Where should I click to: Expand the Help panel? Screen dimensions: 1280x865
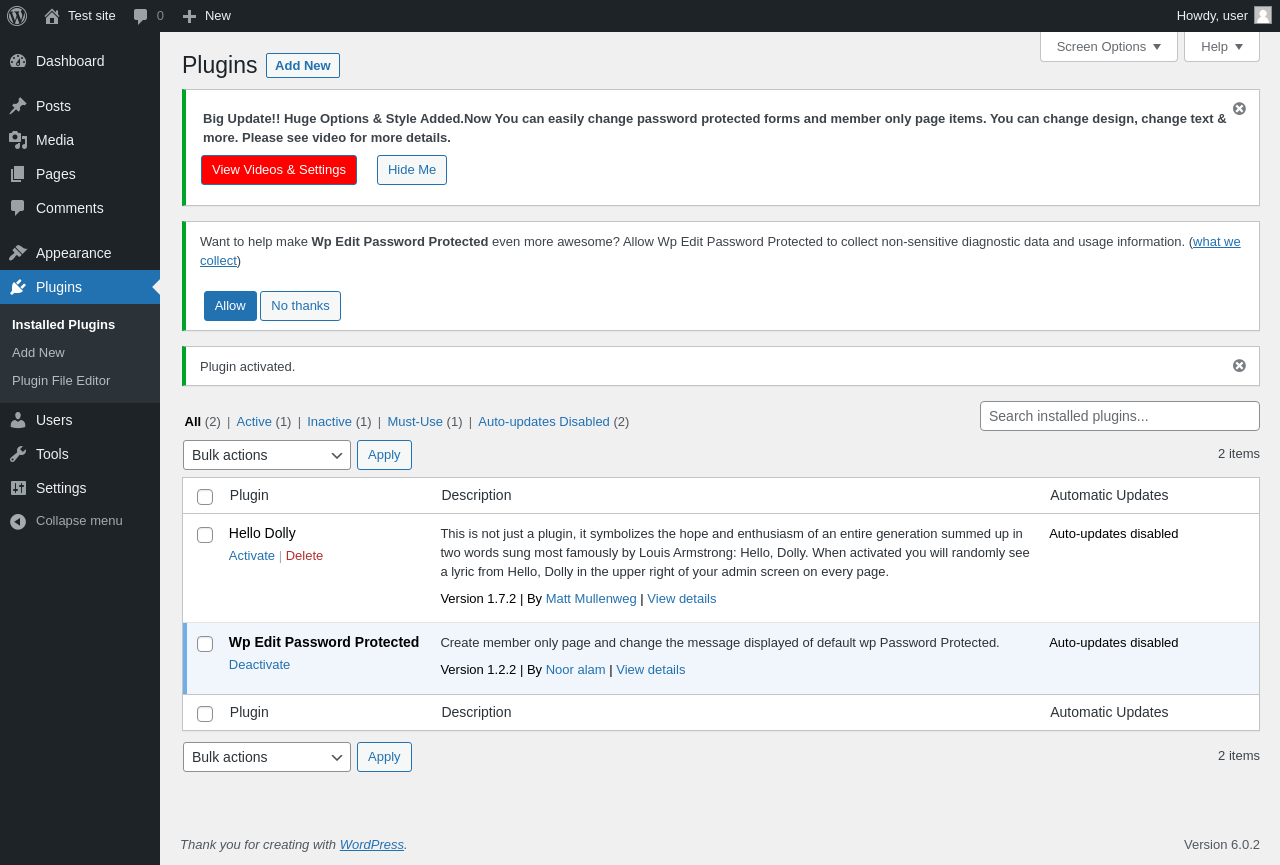click(x=1222, y=46)
